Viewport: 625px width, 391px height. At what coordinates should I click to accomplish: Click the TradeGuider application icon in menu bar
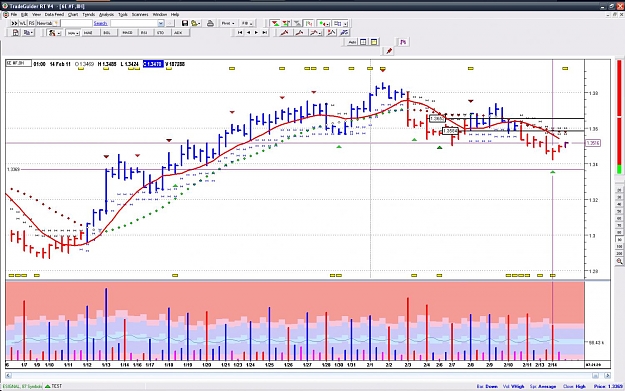pyautogui.click(x=6, y=14)
